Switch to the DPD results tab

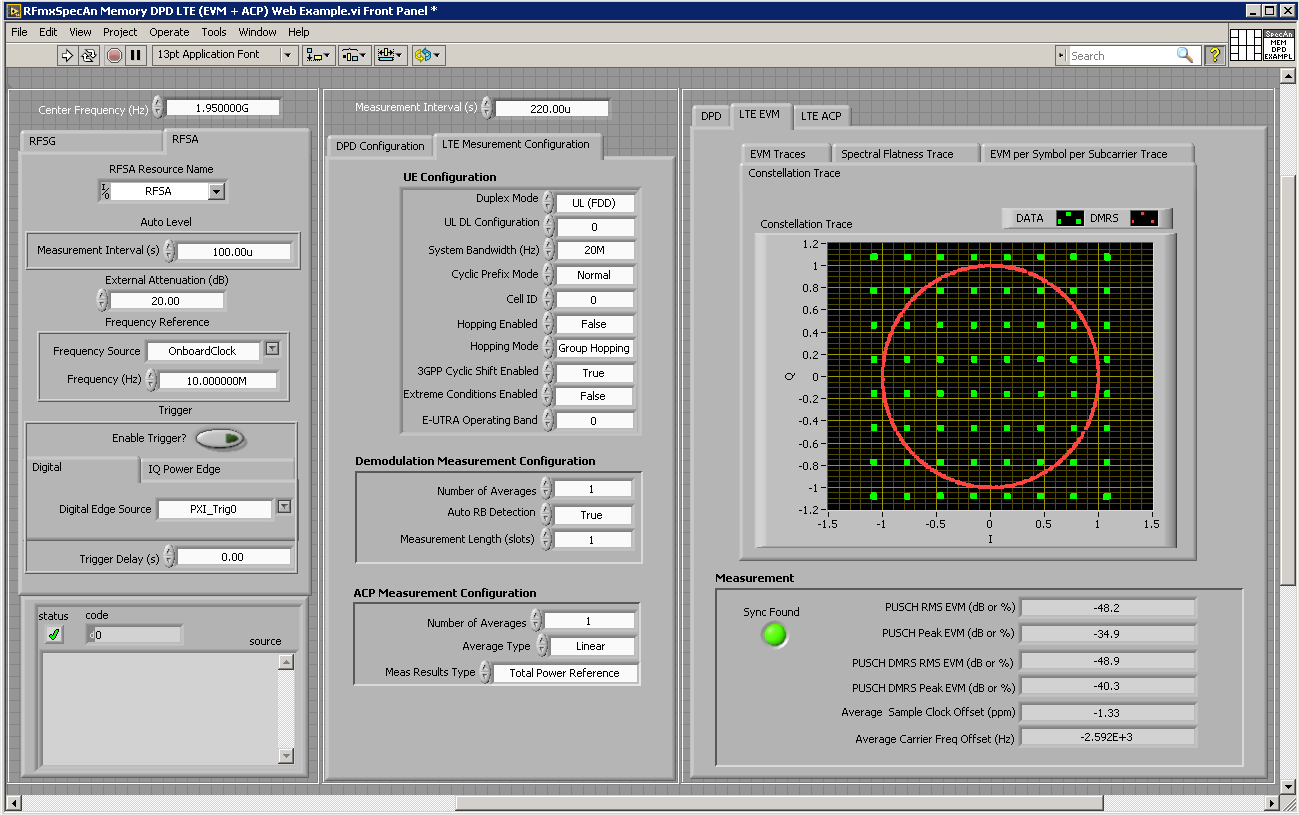(x=711, y=116)
